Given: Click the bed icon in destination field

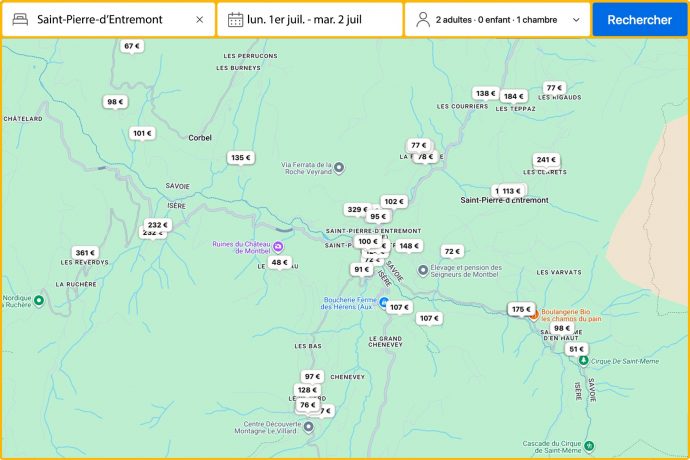Looking at the screenshot, I should pyautogui.click(x=20, y=19).
